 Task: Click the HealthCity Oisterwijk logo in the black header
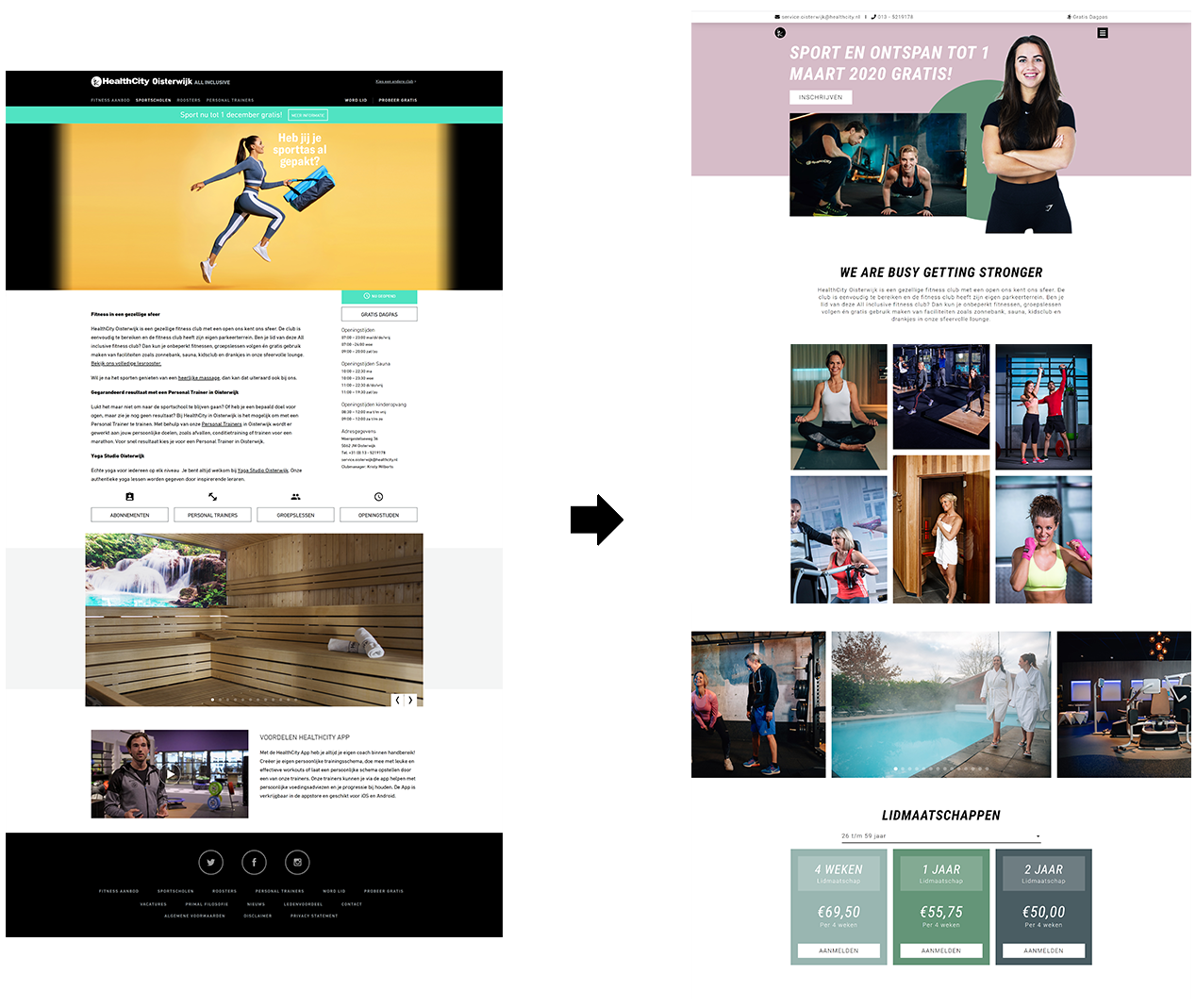160,82
